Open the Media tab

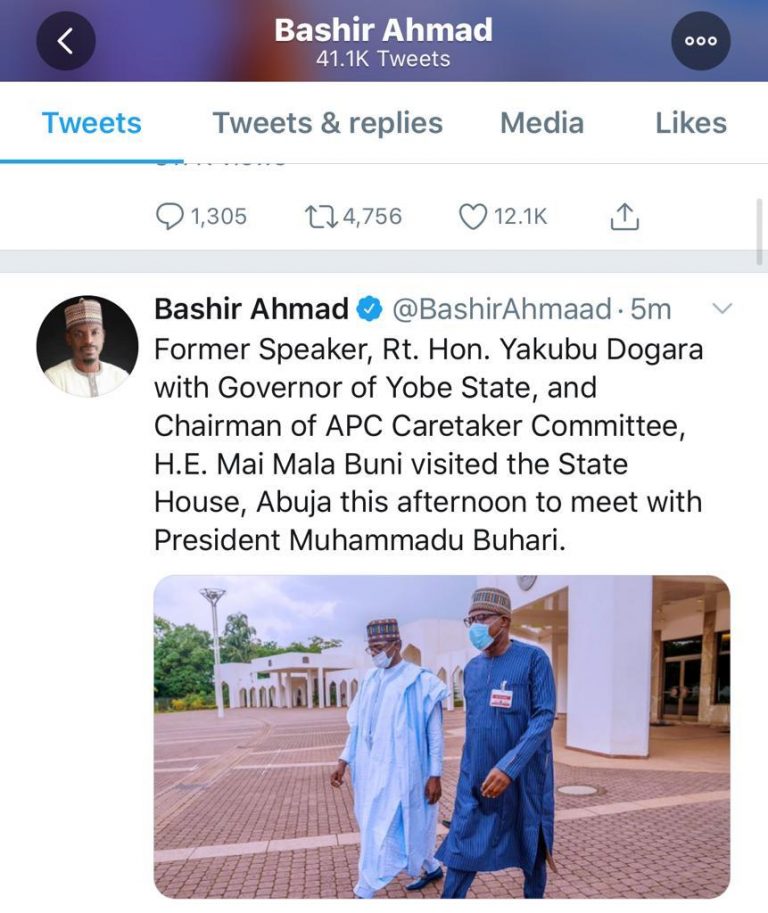(541, 123)
